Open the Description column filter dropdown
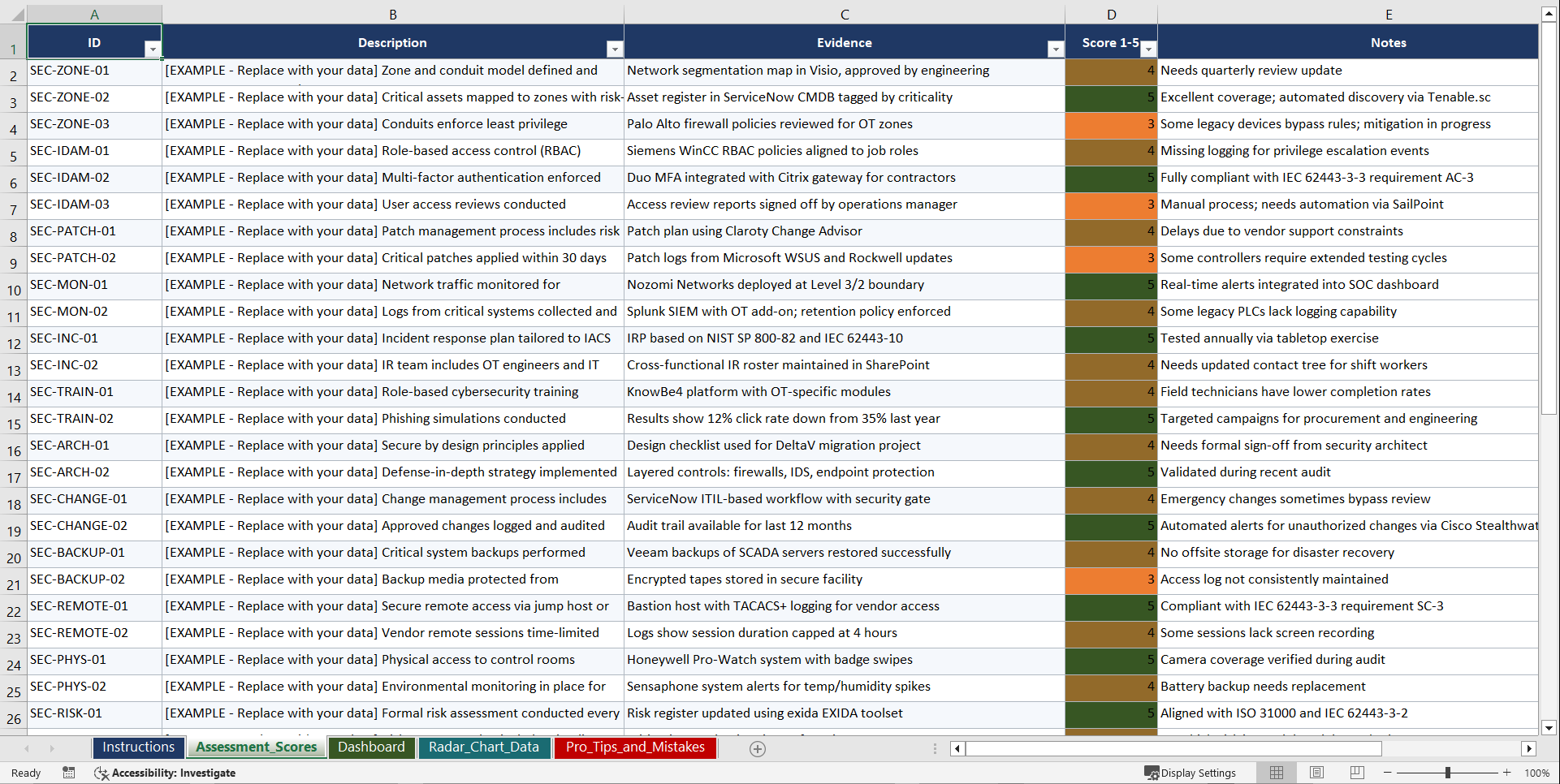Screen dimensions: 1560x784 coord(615,50)
